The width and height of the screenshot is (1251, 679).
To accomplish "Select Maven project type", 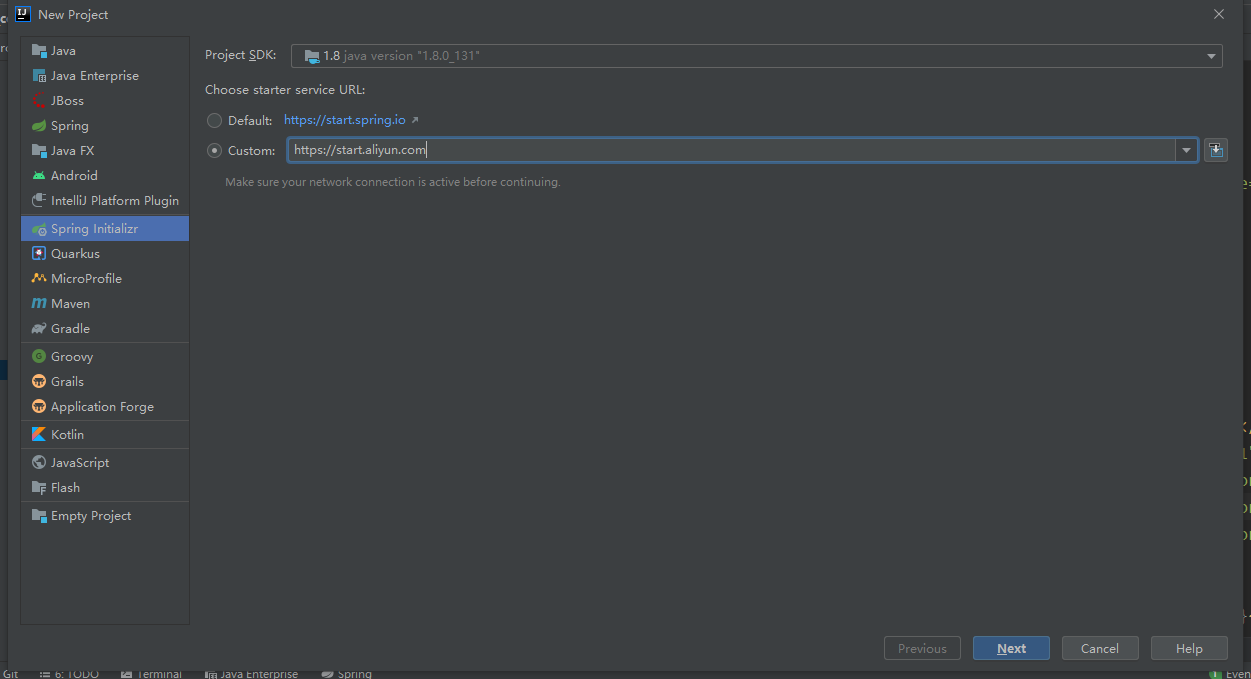I will (x=105, y=303).
